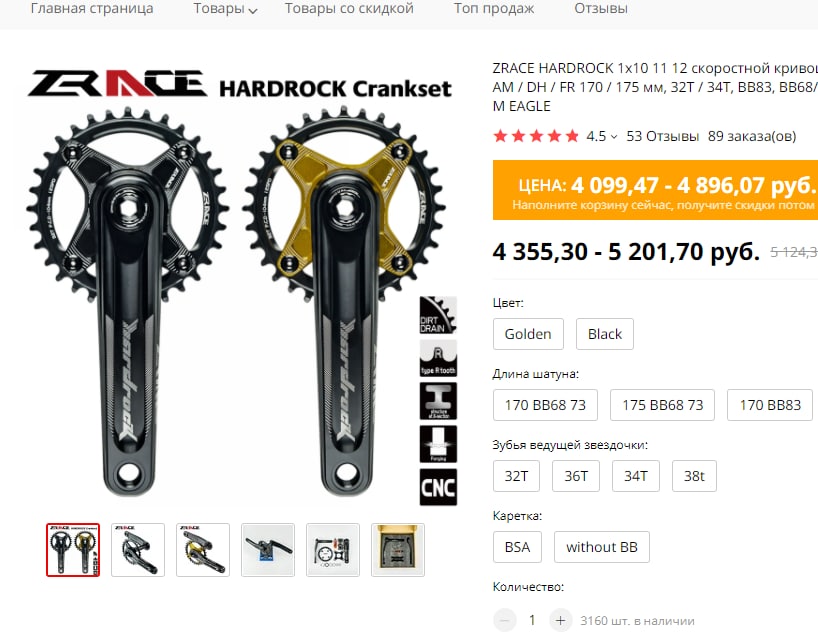
Task: Expand the 4.5 rating breakdown chevron
Action: tap(614, 137)
